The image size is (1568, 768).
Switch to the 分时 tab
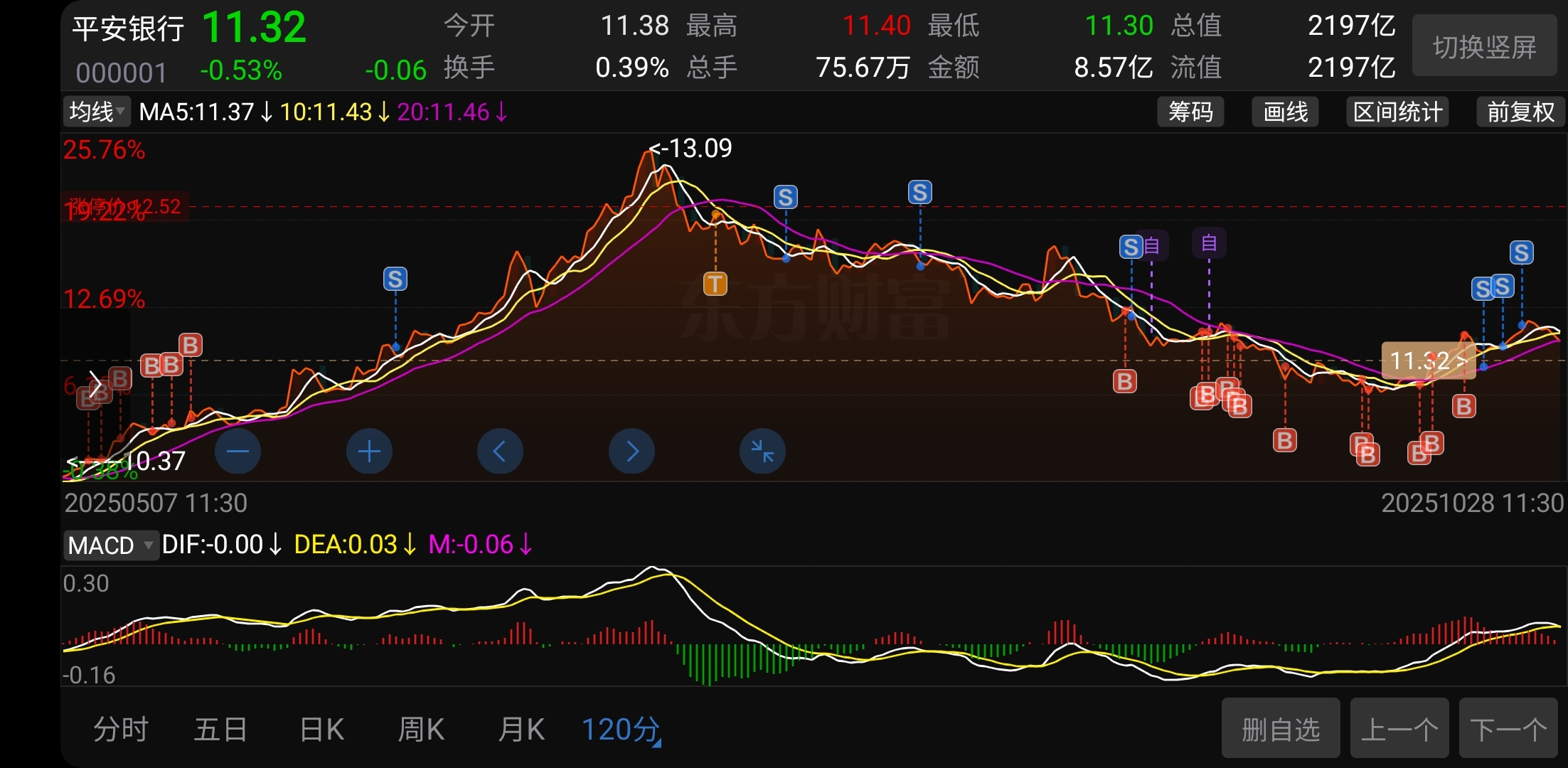(x=121, y=730)
